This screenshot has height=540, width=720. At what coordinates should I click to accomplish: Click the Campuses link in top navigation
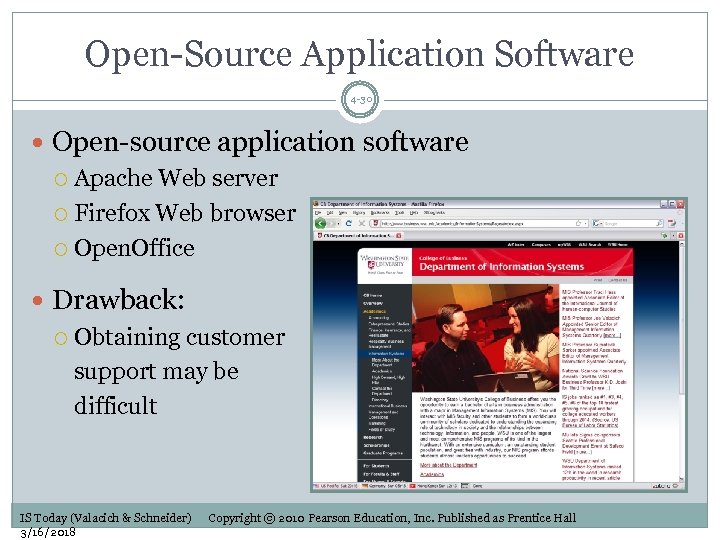click(541, 245)
